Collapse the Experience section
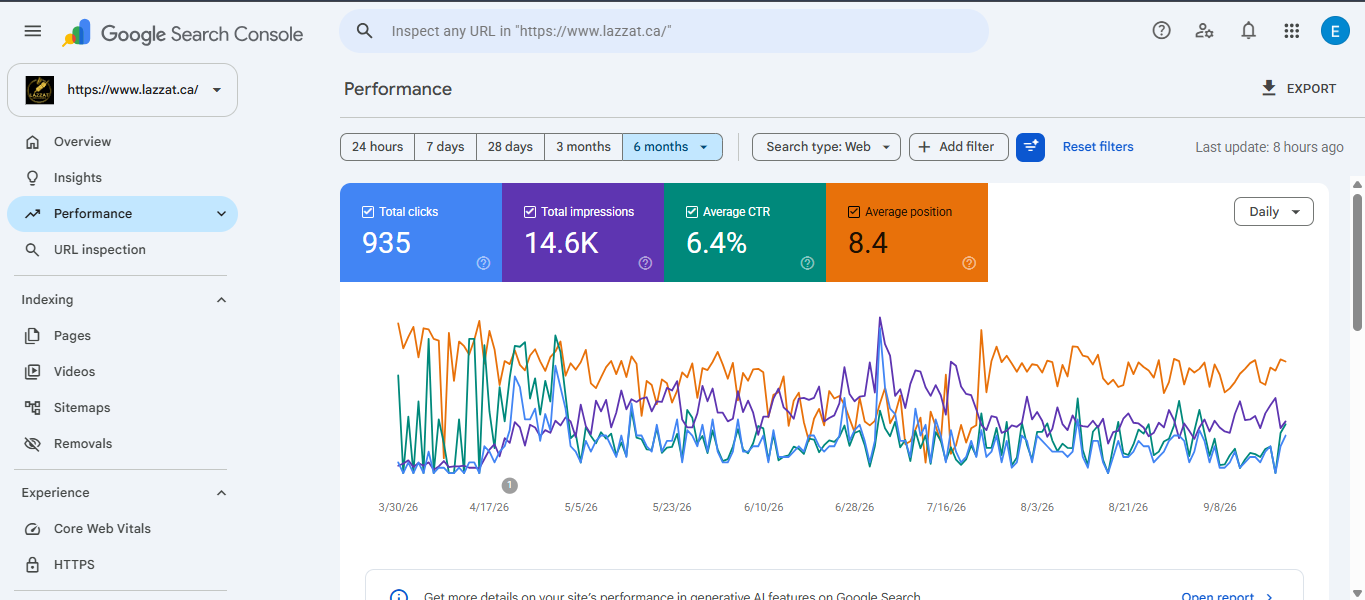Image resolution: width=1365 pixels, height=600 pixels. pos(221,493)
